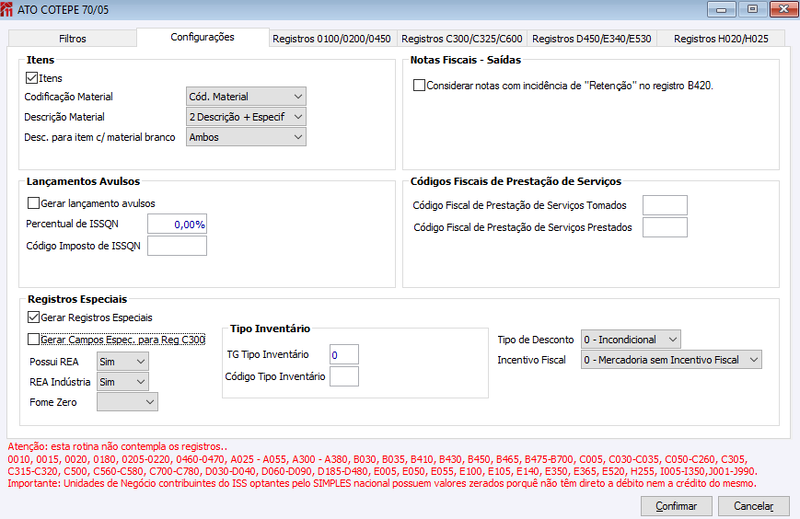Screen dimensions: 800x519
Task: Check Gerar lançamento avulsos
Action: [33, 203]
